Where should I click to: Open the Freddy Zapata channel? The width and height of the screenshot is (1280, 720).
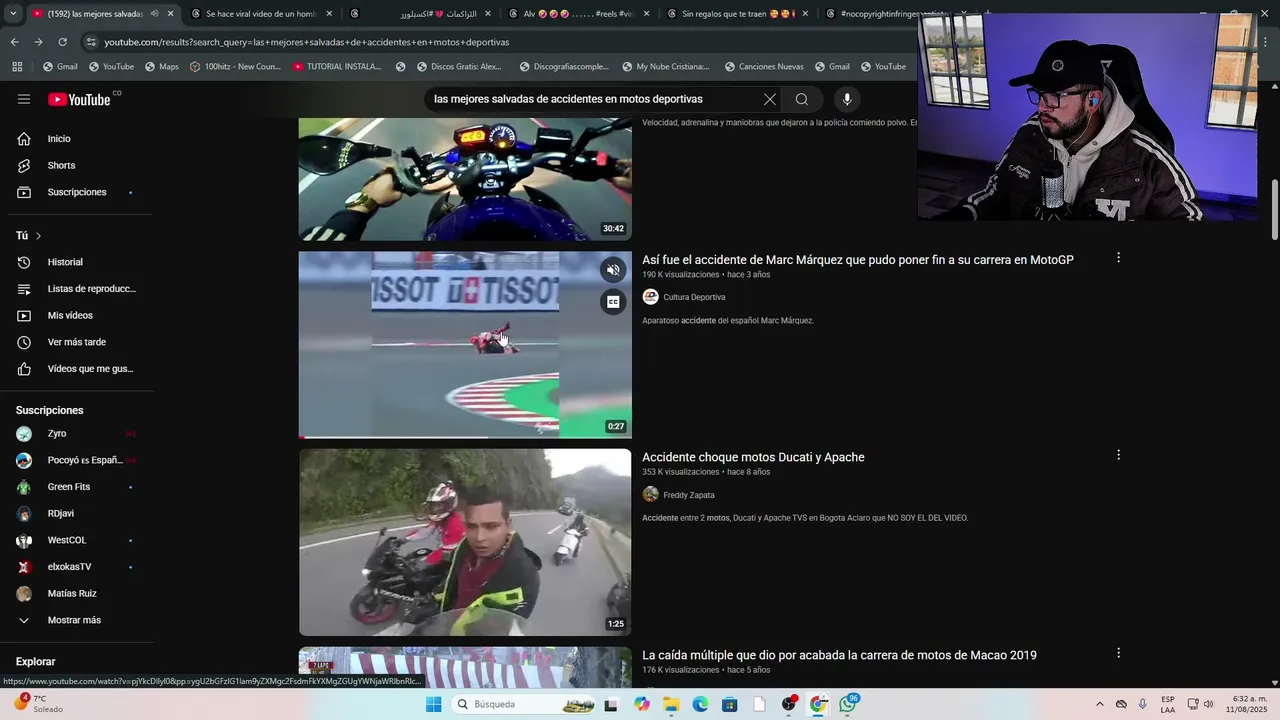click(688, 495)
